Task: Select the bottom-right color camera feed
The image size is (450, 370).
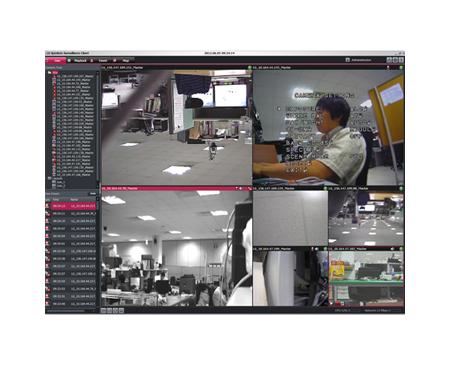Action: tap(366, 278)
